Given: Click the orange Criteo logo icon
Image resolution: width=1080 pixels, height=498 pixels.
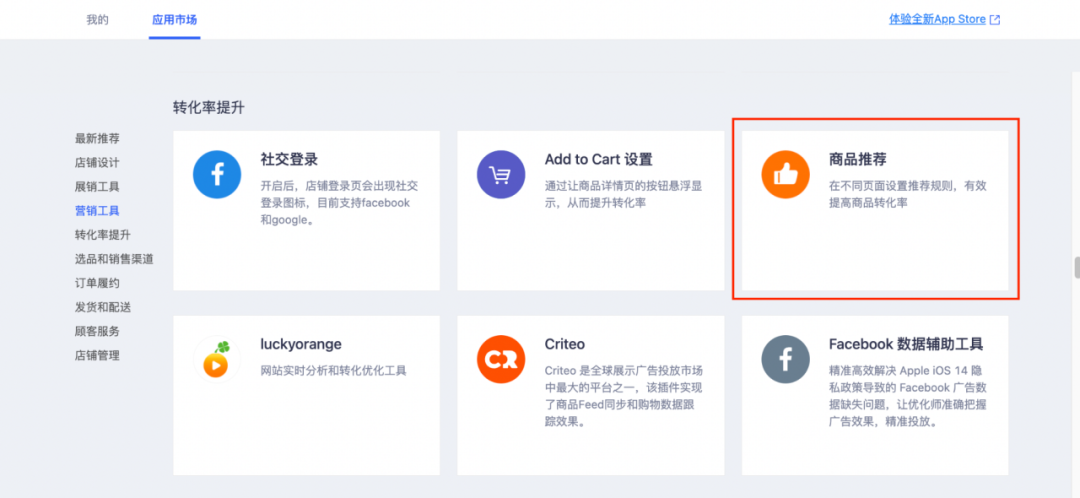Looking at the screenshot, I should click(501, 359).
